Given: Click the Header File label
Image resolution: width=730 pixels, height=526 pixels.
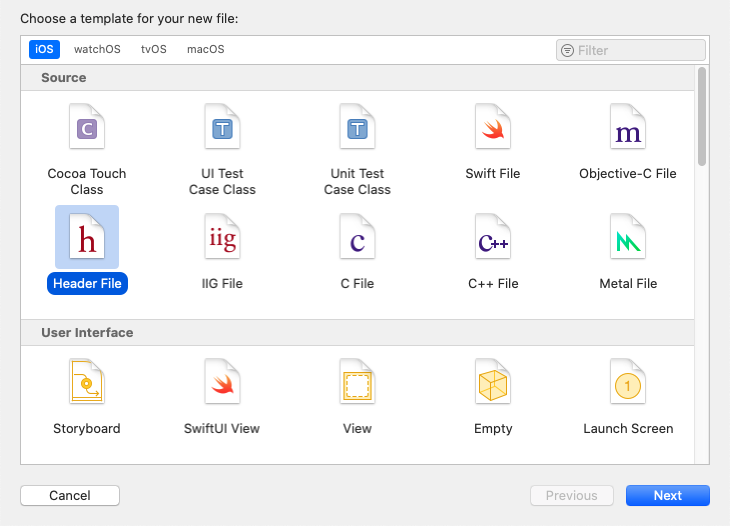Looking at the screenshot, I should point(87,283).
